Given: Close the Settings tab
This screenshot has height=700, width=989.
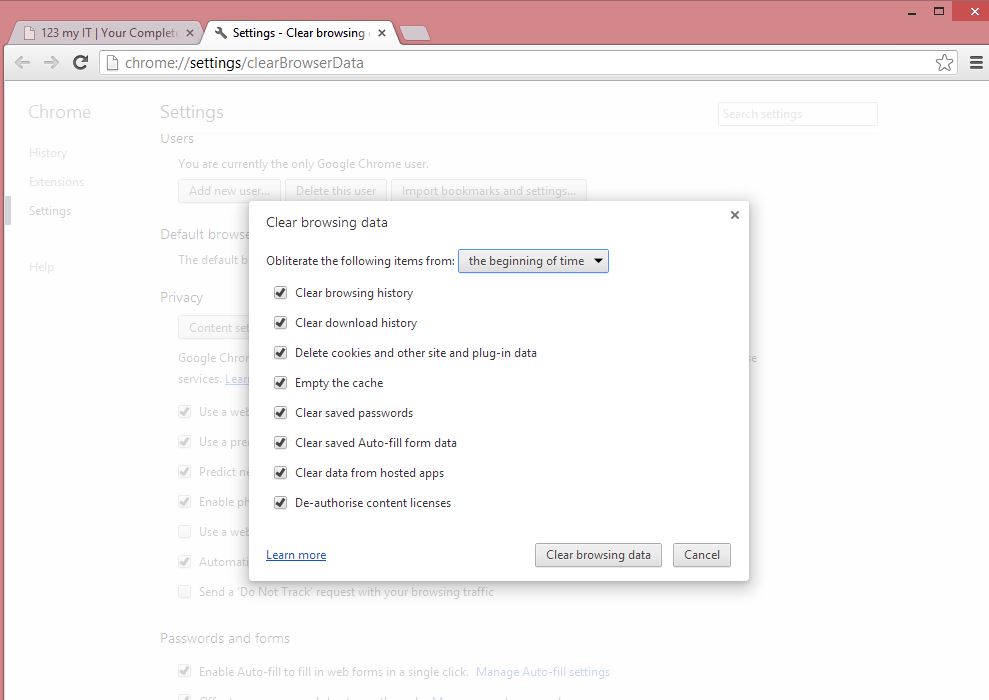Looking at the screenshot, I should point(382,33).
